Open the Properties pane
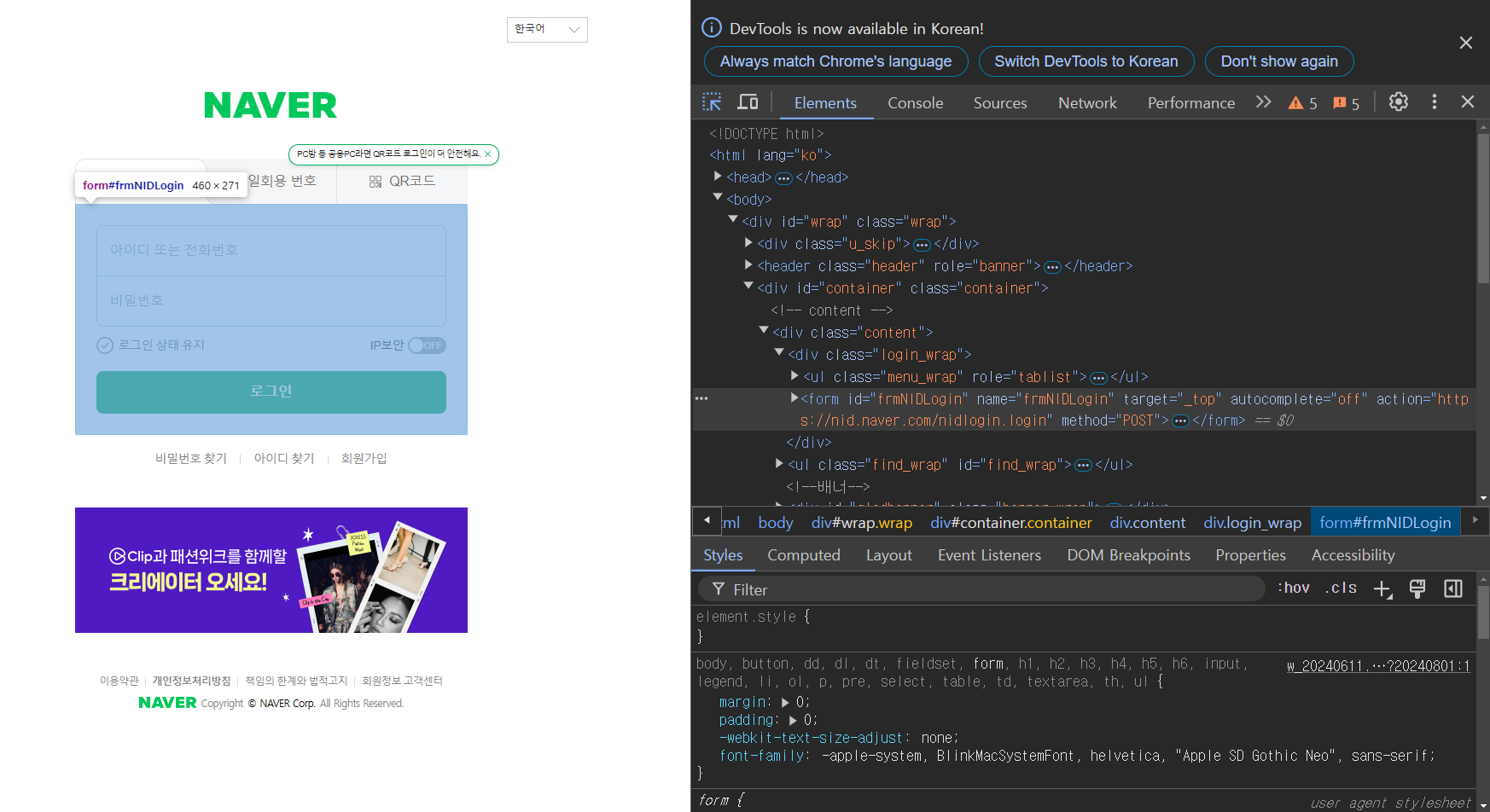Screen dimensions: 1490x812 click(1250, 555)
